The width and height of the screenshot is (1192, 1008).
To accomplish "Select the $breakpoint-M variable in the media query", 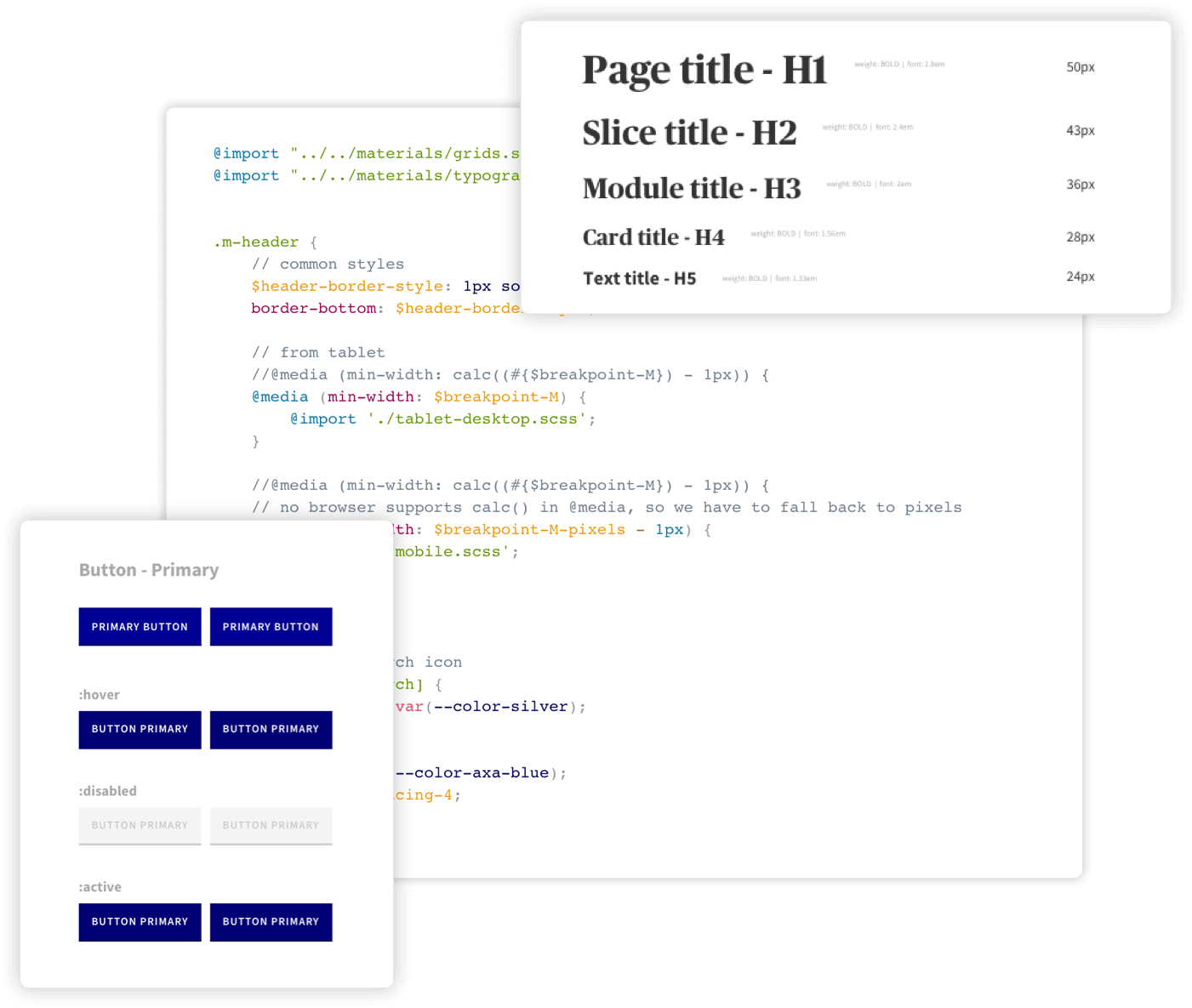I will click(x=496, y=396).
